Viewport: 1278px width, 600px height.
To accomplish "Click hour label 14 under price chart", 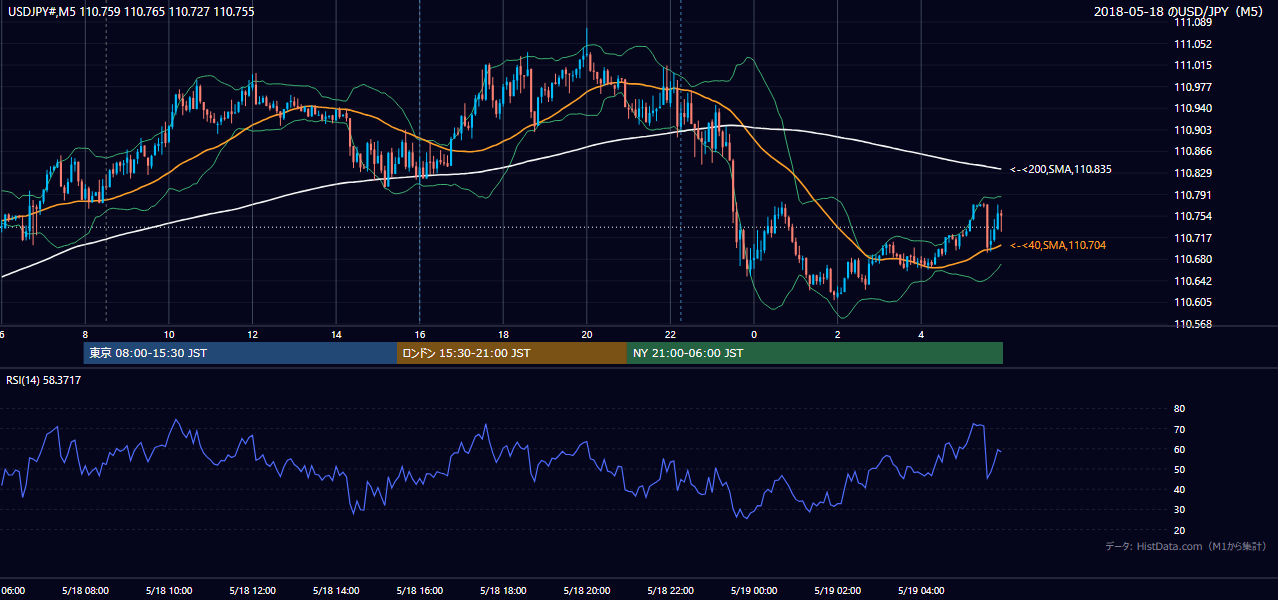I will click(x=336, y=335).
